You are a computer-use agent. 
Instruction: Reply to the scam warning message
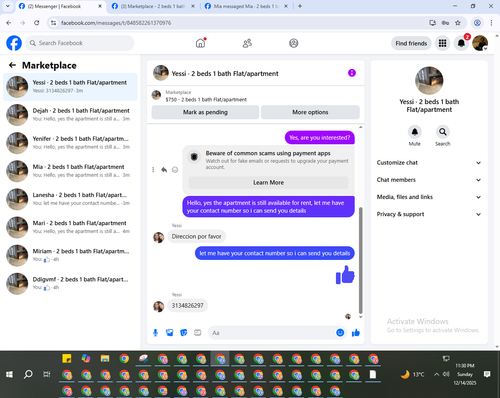click(x=164, y=170)
